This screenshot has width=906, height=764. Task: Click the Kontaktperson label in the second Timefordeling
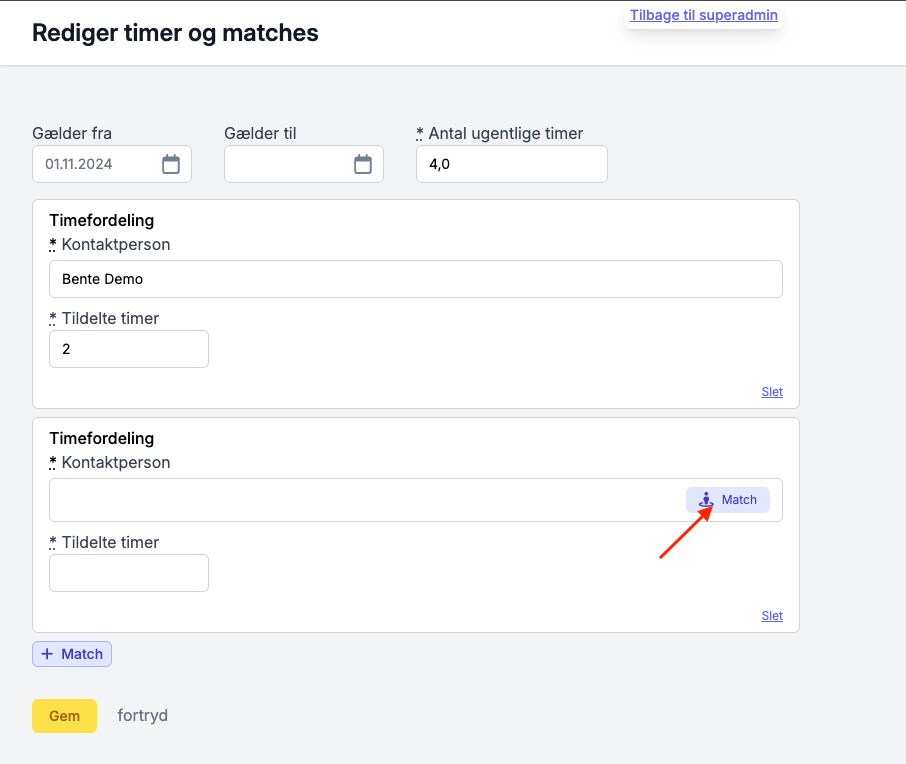pyautogui.click(x=116, y=462)
